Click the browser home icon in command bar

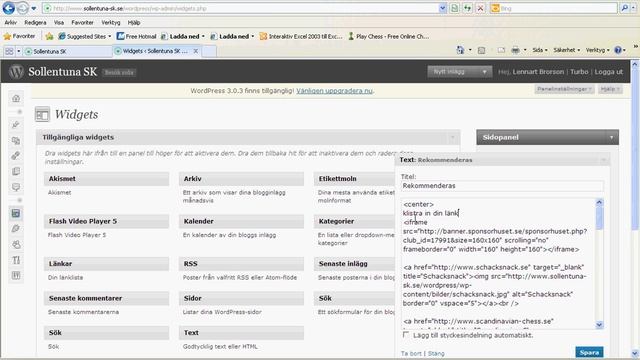pyautogui.click(x=460, y=50)
